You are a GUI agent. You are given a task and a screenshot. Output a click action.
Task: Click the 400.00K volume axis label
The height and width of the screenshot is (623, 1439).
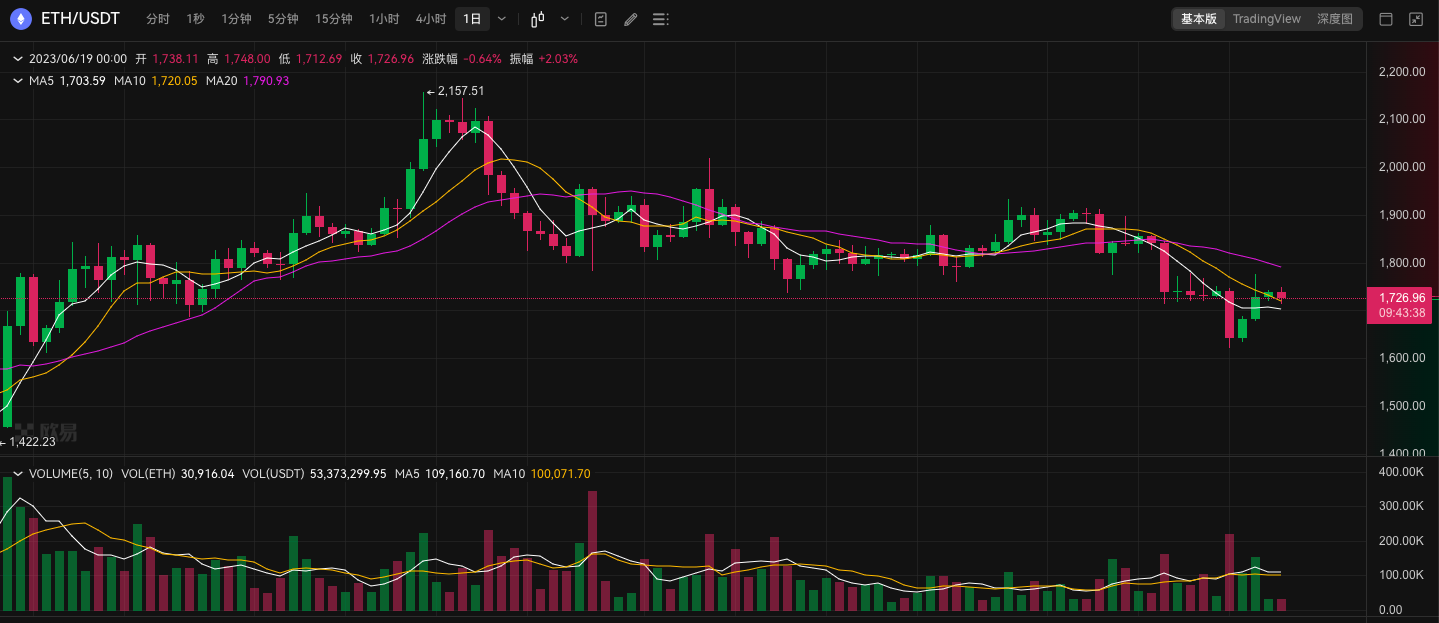(1401, 471)
